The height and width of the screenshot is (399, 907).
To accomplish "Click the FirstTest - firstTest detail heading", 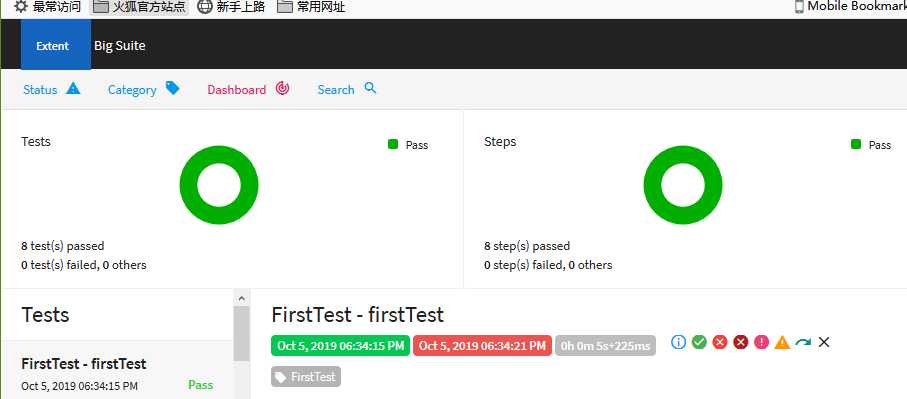I will (357, 315).
